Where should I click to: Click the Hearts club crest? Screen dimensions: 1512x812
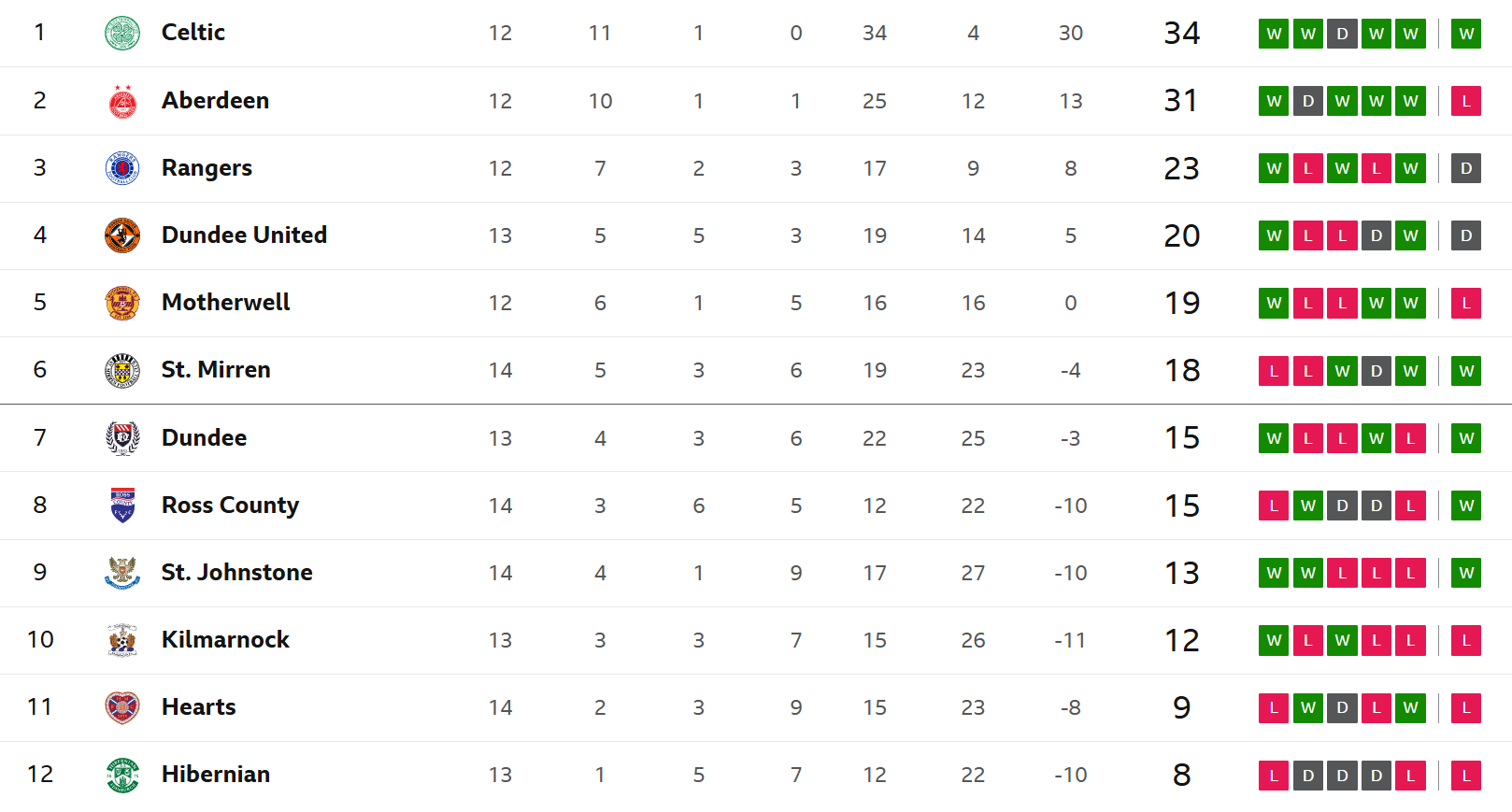click(x=122, y=707)
